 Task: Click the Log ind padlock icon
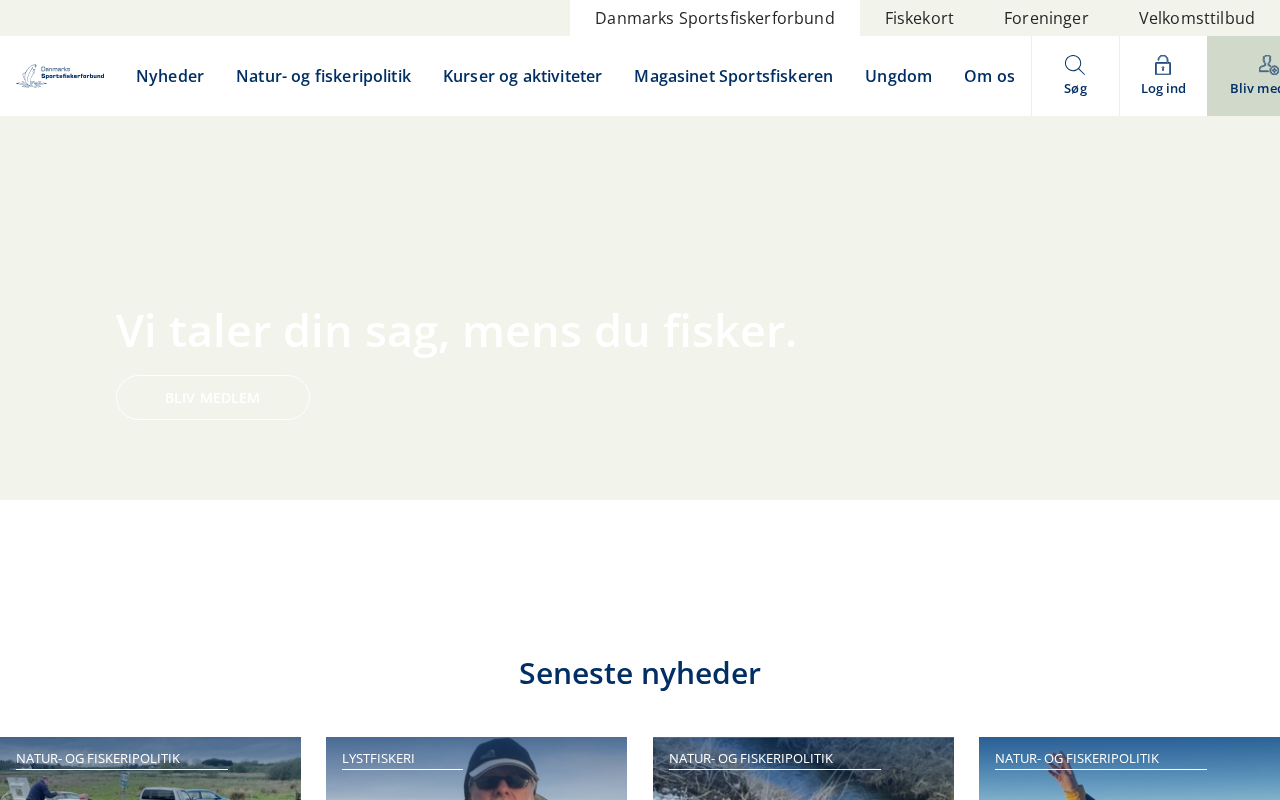tap(1163, 65)
